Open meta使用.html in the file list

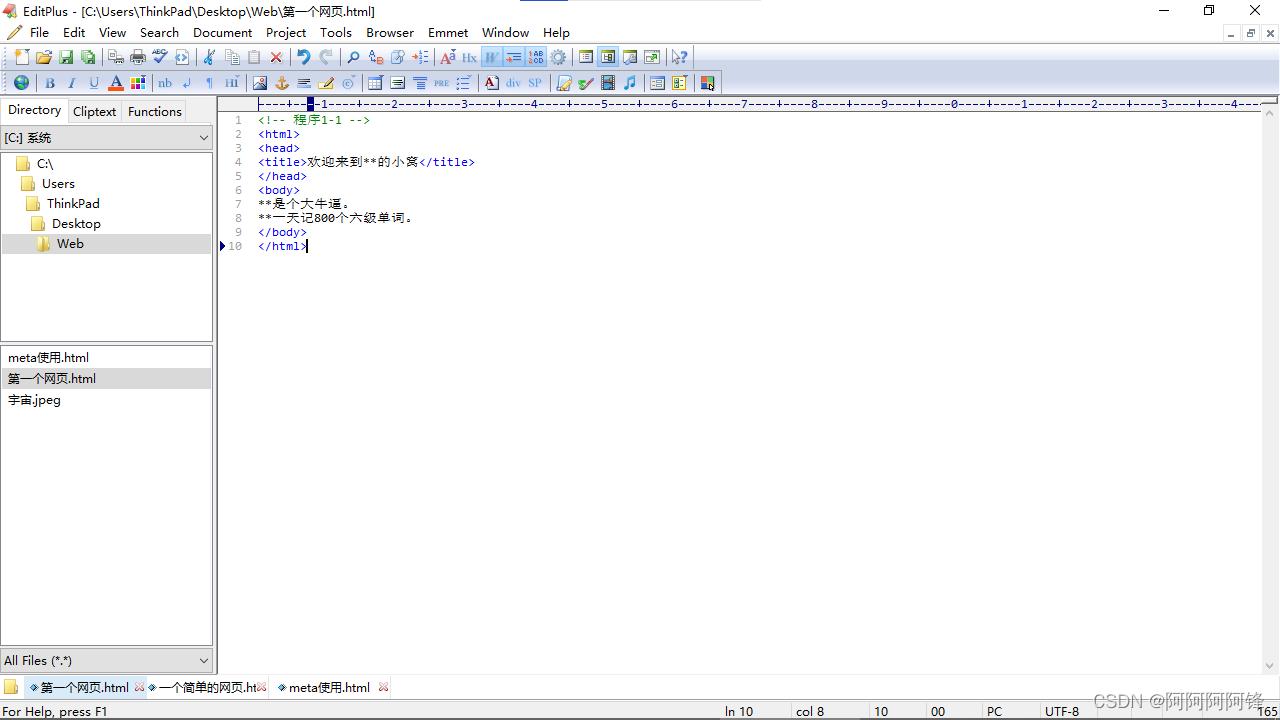tap(49, 357)
